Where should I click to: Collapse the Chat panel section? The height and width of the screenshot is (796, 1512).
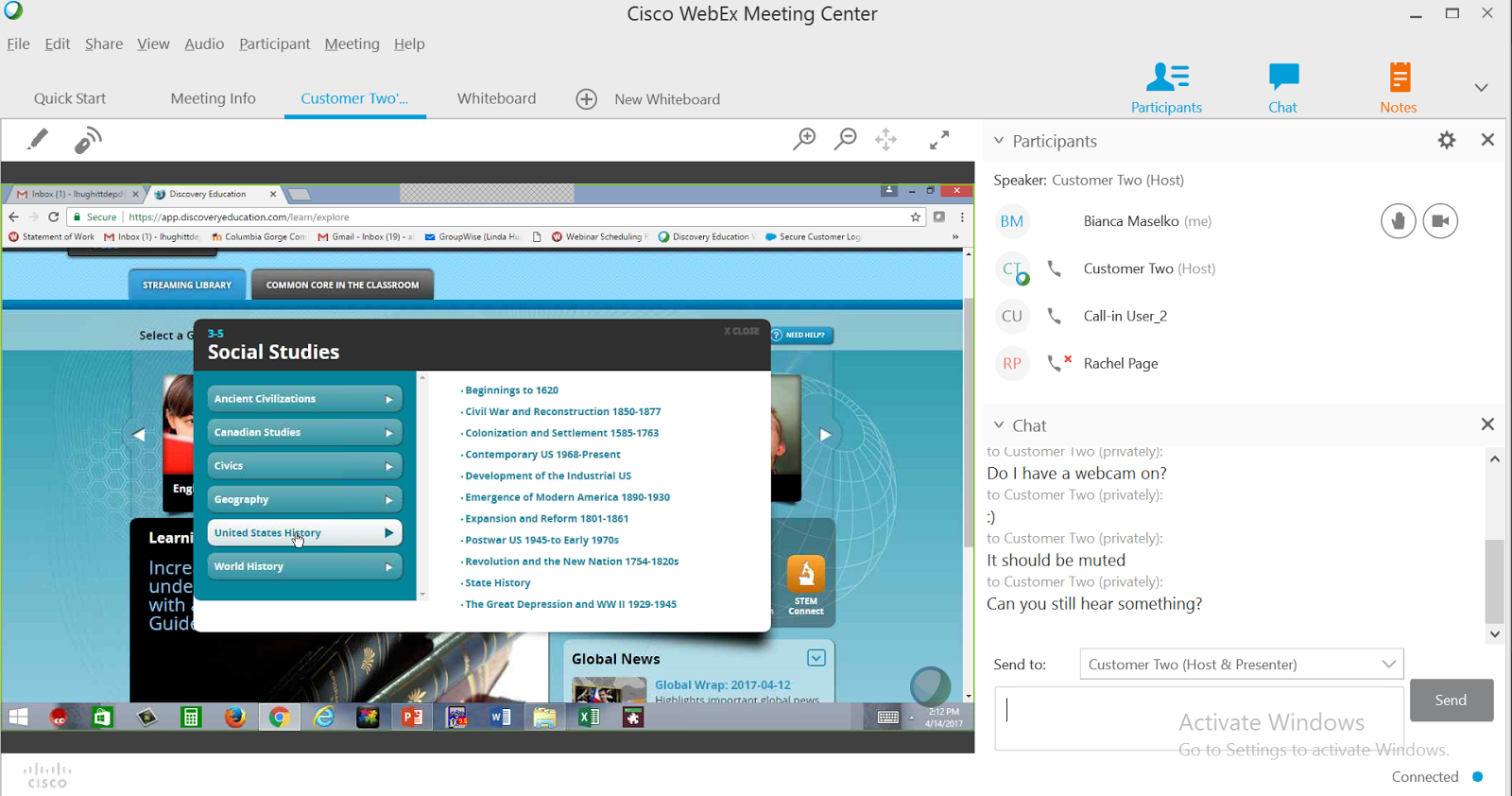point(999,425)
